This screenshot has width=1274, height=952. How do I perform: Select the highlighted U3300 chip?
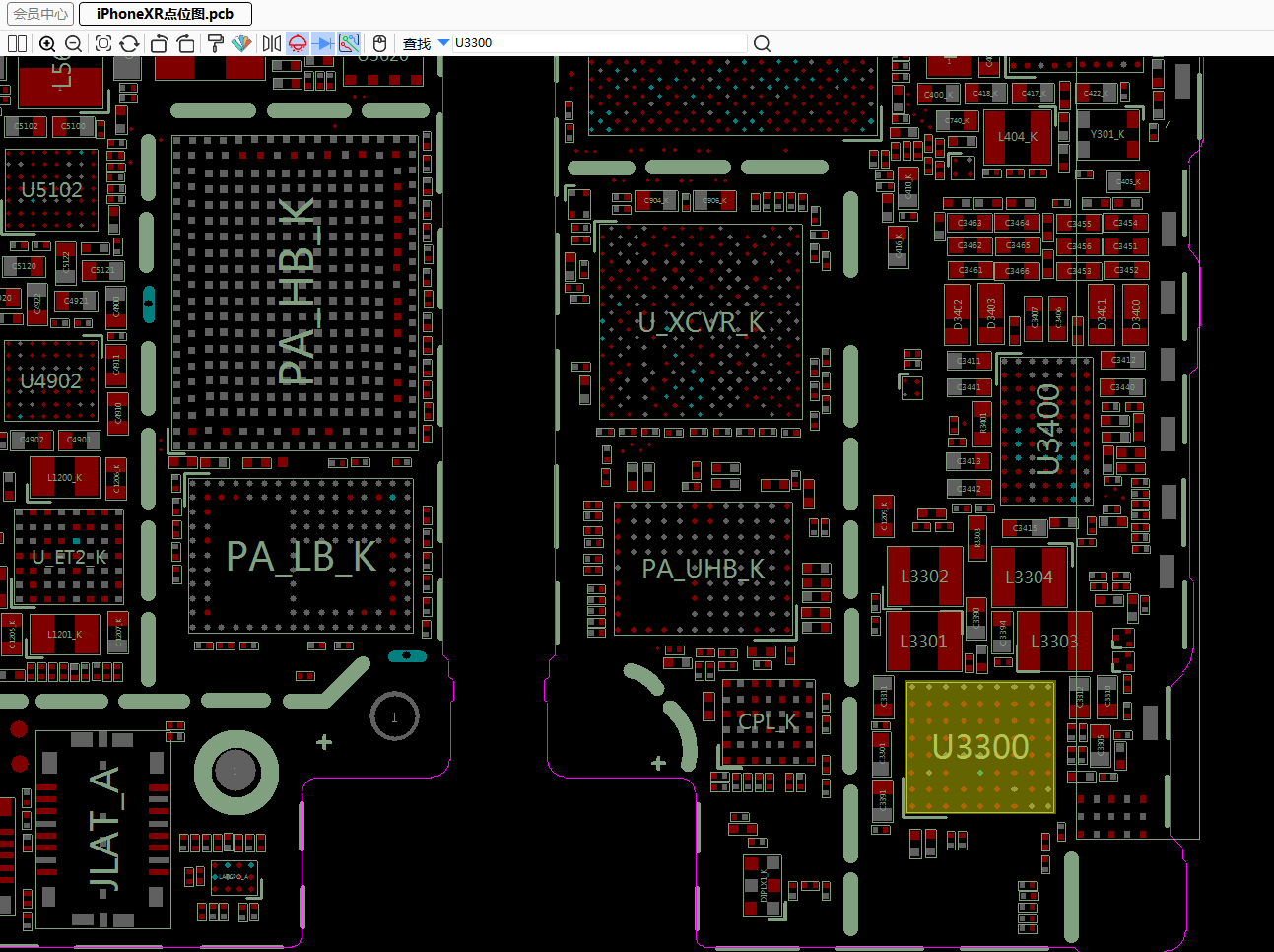980,747
